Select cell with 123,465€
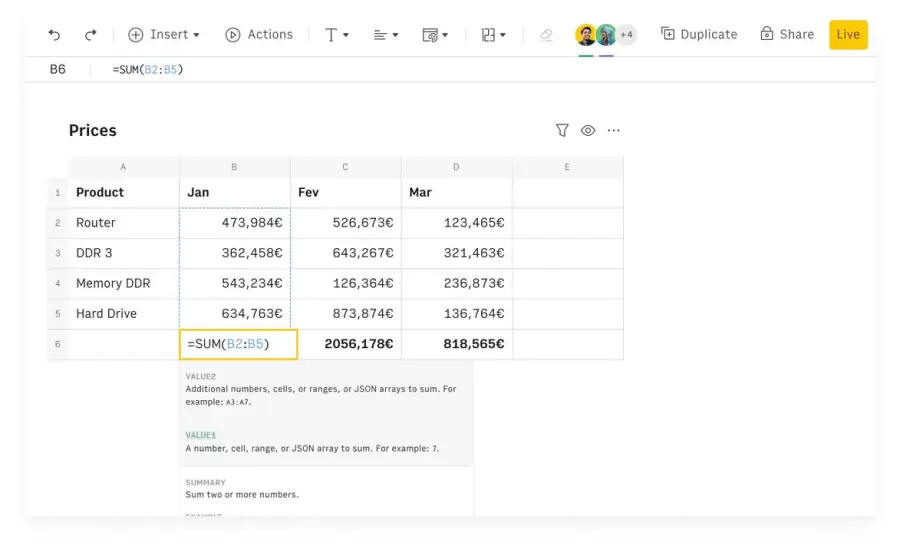The height and width of the screenshot is (553, 900). [456, 223]
